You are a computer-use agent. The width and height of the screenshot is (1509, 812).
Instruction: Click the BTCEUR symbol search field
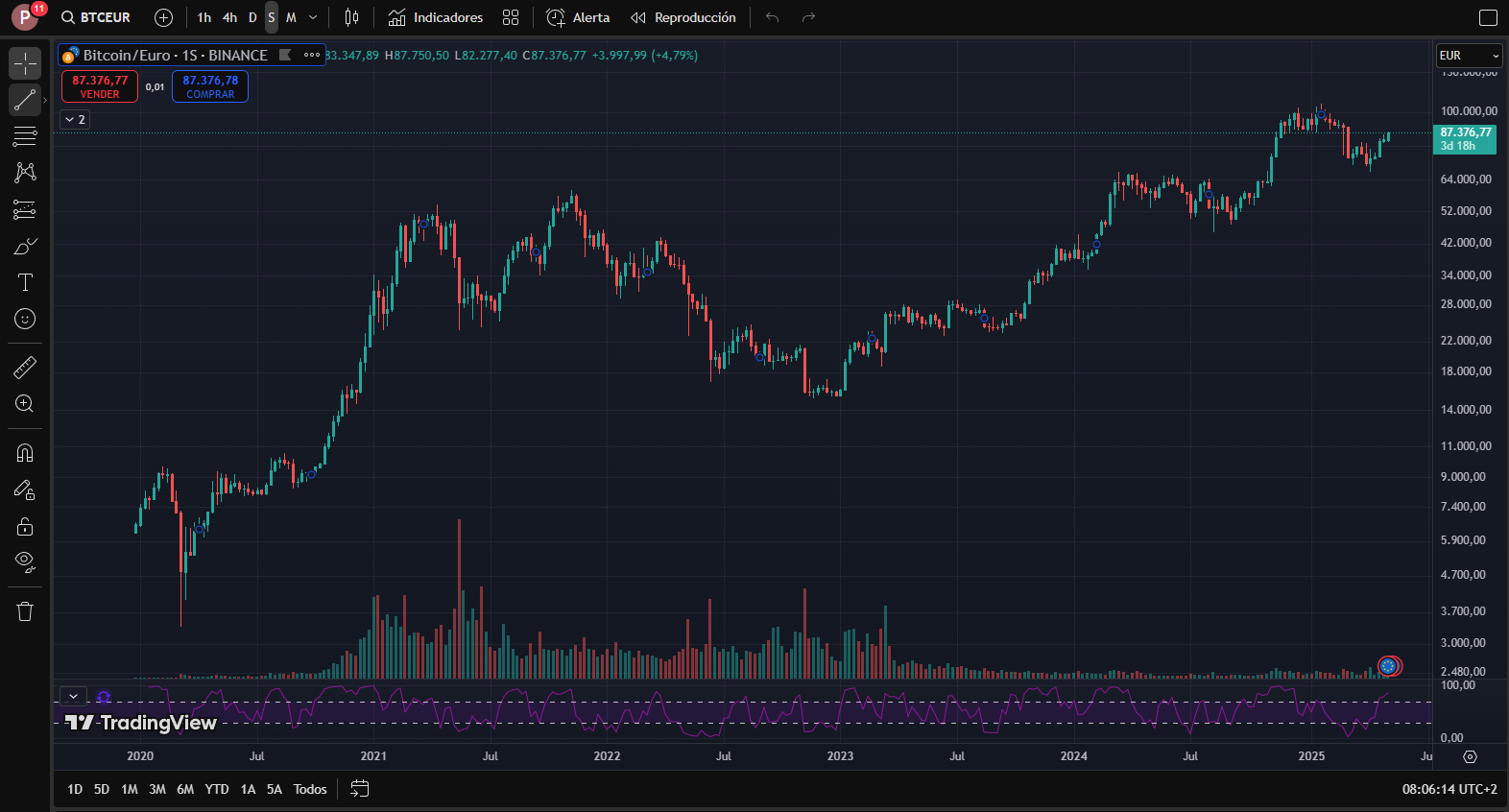point(96,17)
